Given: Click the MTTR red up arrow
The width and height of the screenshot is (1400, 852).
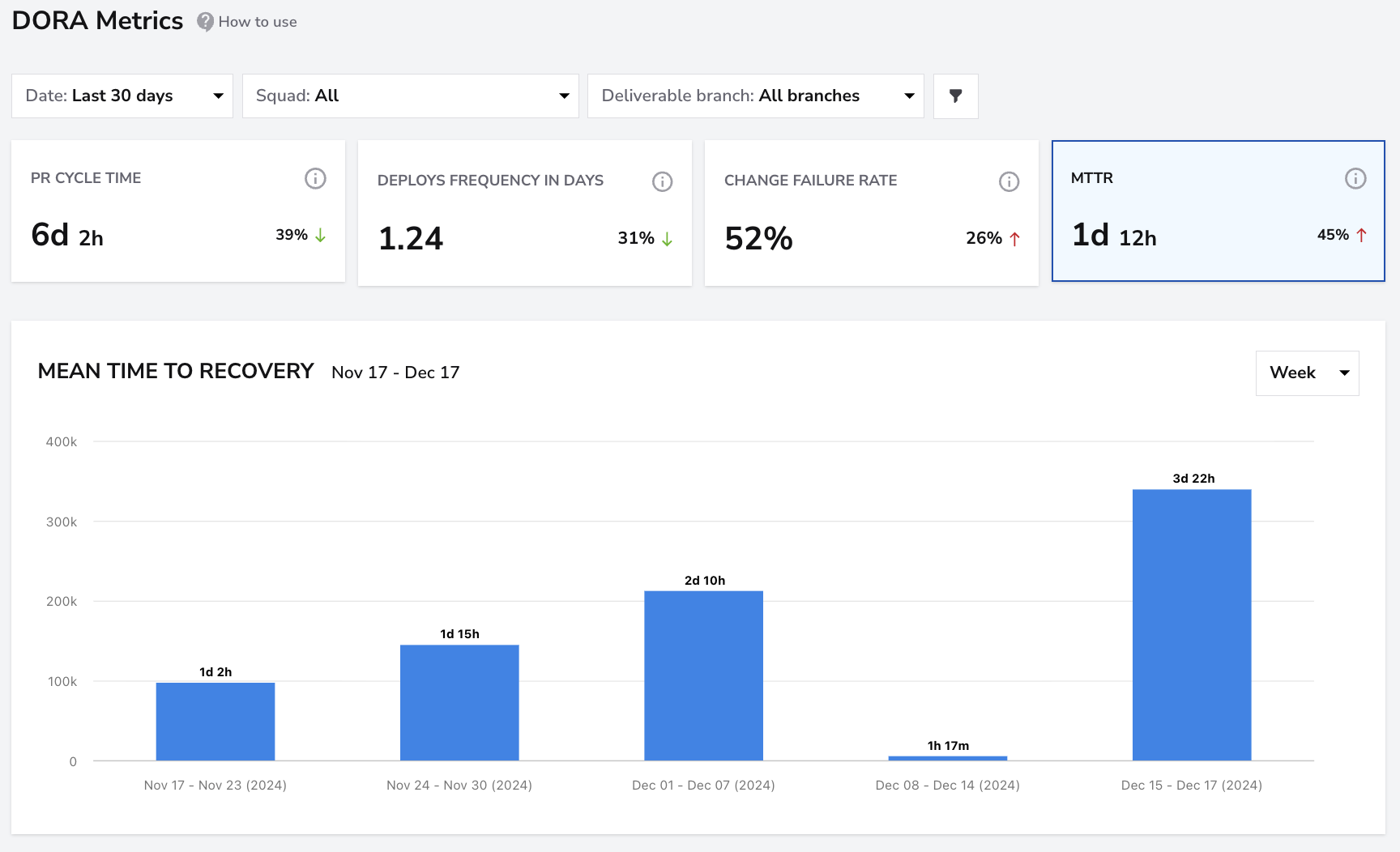Looking at the screenshot, I should pyautogui.click(x=1361, y=235).
